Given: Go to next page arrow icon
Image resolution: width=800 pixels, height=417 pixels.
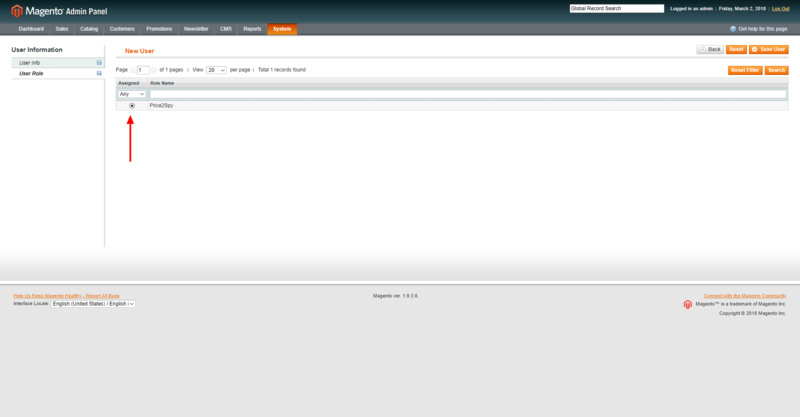Looking at the screenshot, I should (154, 70).
